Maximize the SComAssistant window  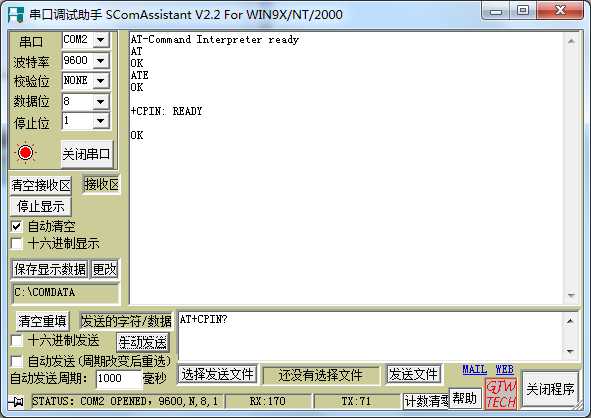pos(523,11)
